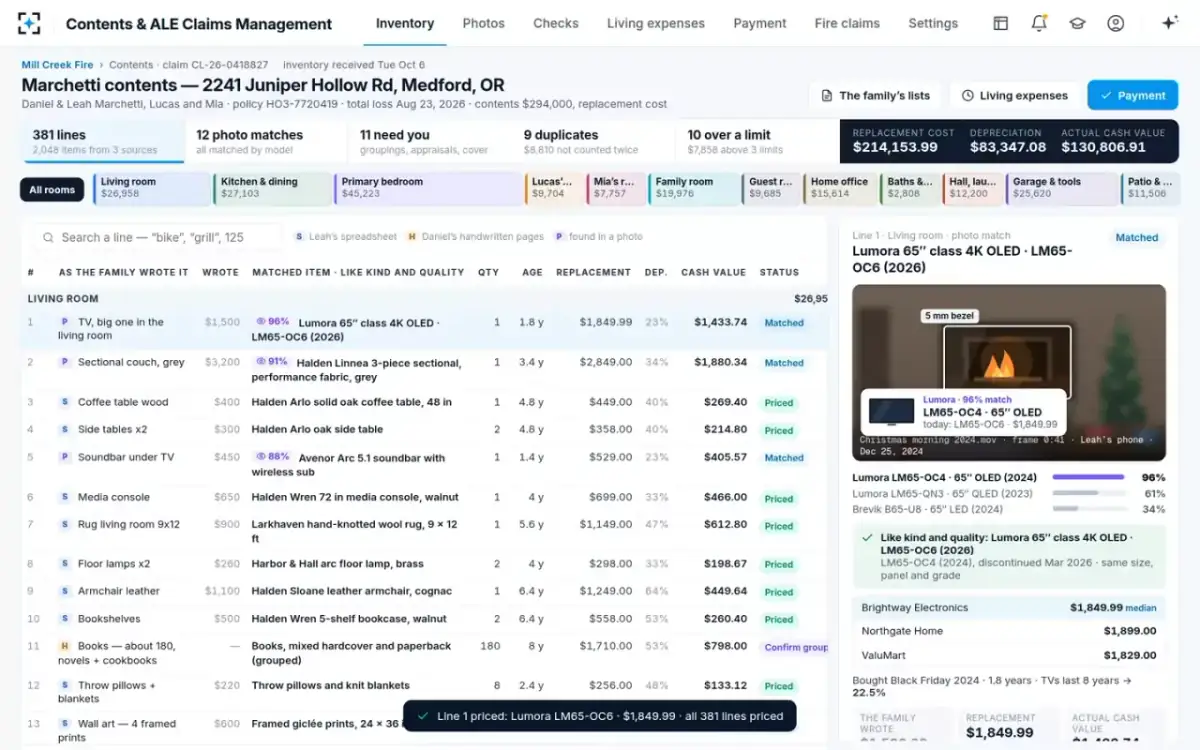Filter by Primary bedroom room chip

[x=428, y=188]
